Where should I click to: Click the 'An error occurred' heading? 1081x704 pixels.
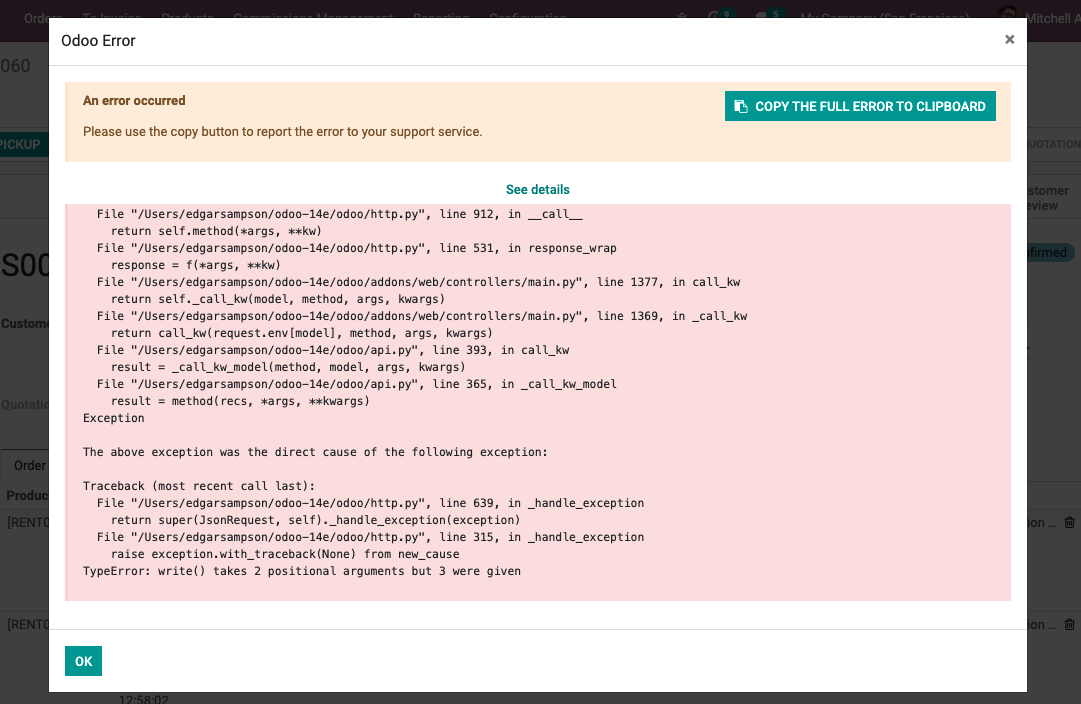[134, 101]
